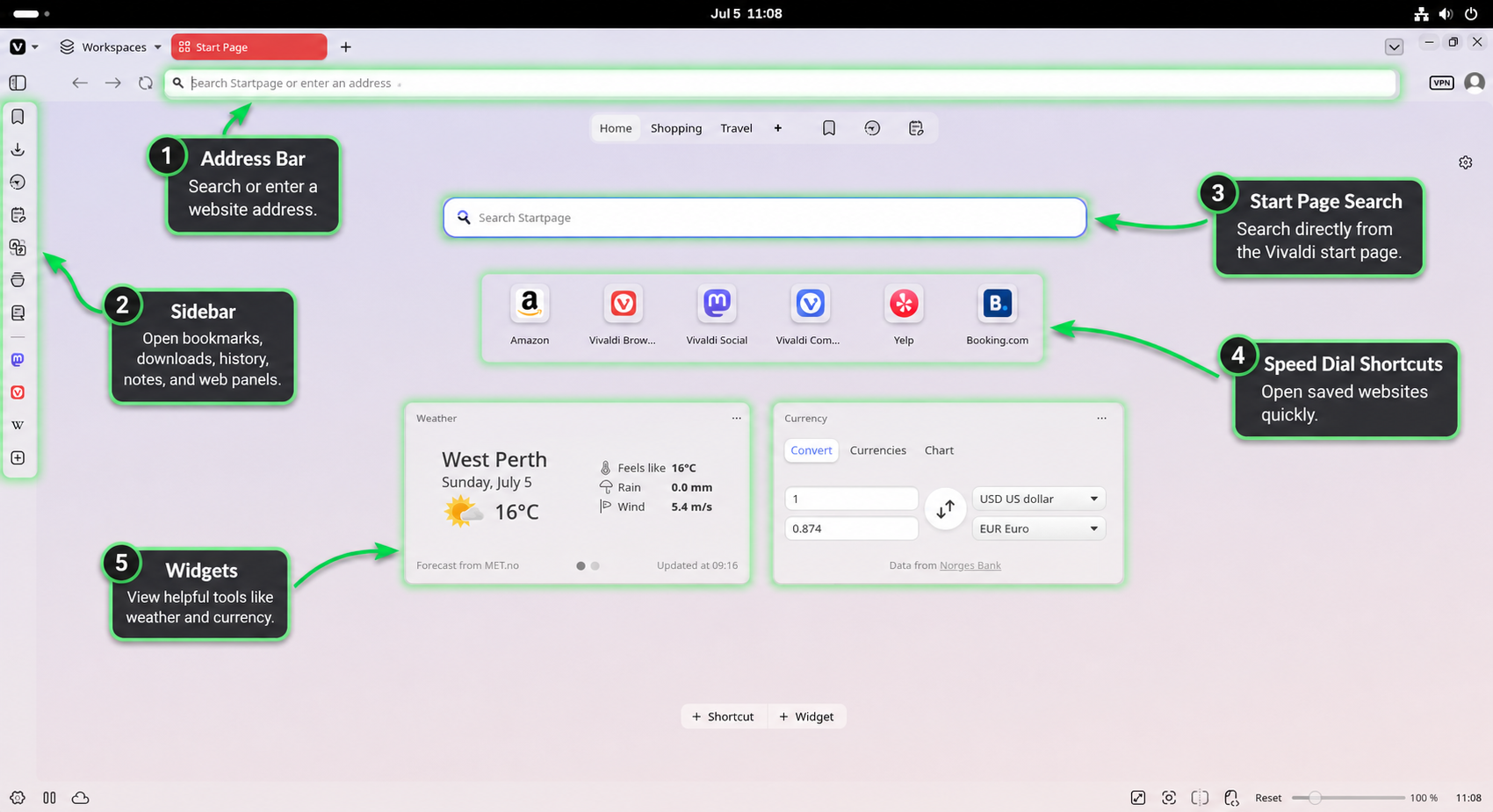Open the Amazon speed dial
The image size is (1493, 812).
coord(530,315)
